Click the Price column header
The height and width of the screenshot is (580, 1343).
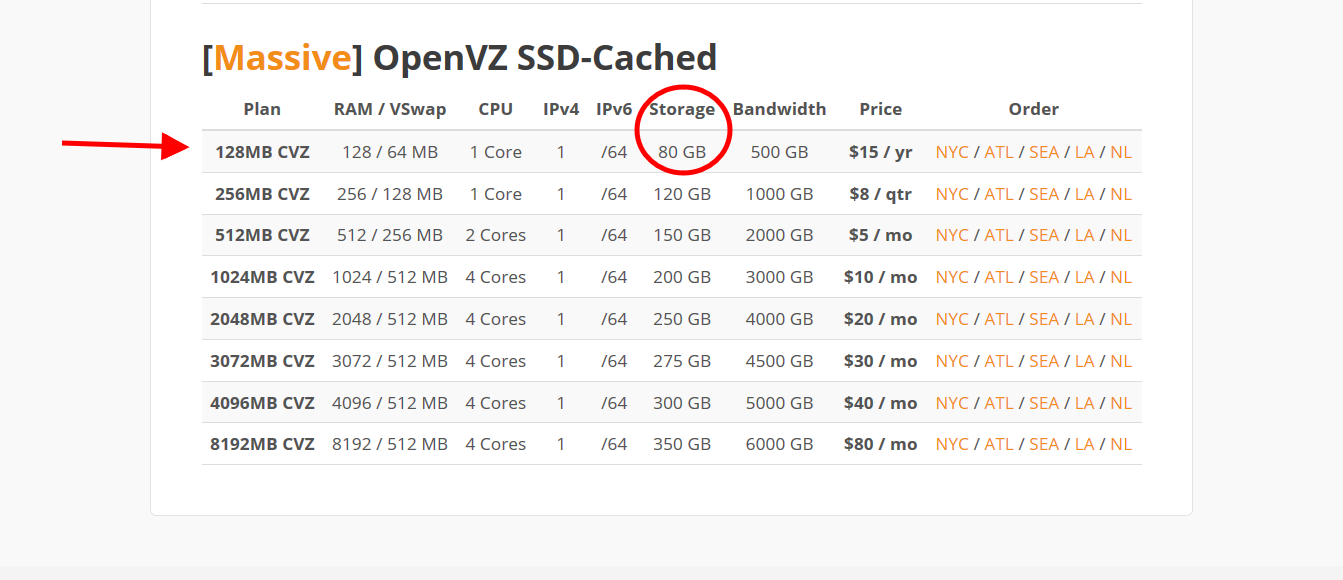pos(880,109)
